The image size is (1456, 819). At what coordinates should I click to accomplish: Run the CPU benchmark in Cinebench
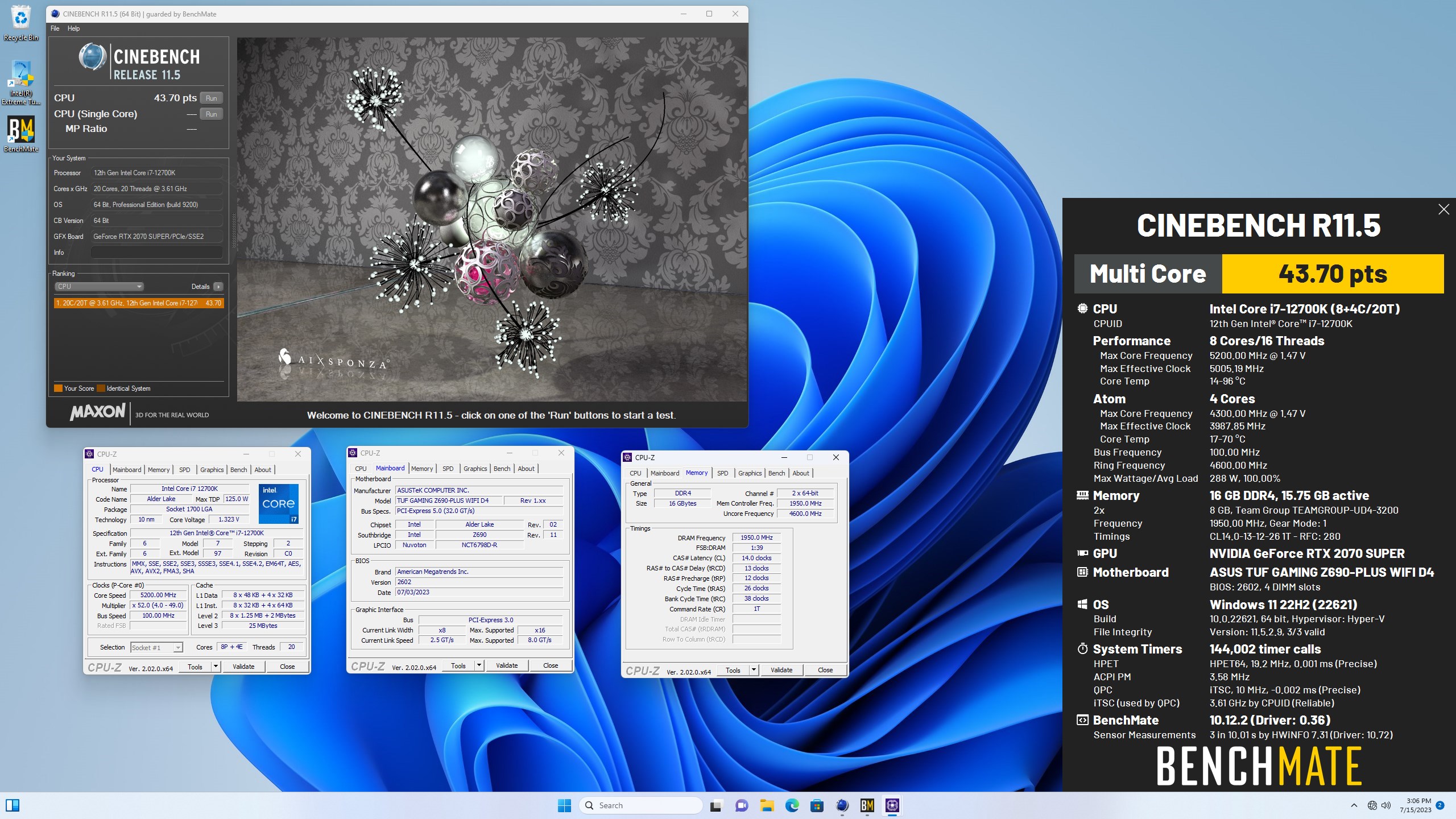click(211, 98)
